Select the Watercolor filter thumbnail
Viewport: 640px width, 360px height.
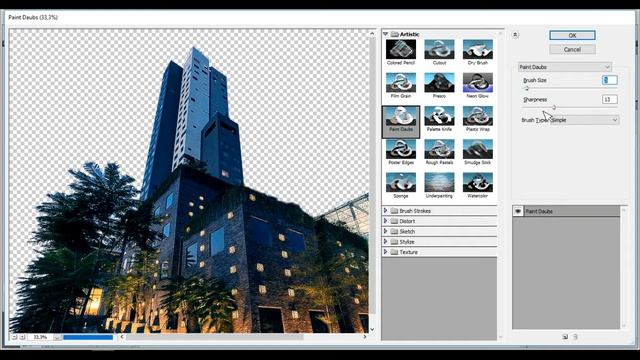(478, 182)
